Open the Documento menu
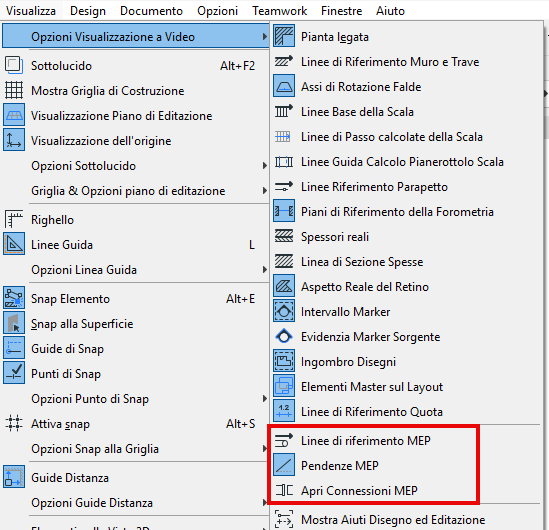Image resolution: width=549 pixels, height=530 pixels. 151,11
